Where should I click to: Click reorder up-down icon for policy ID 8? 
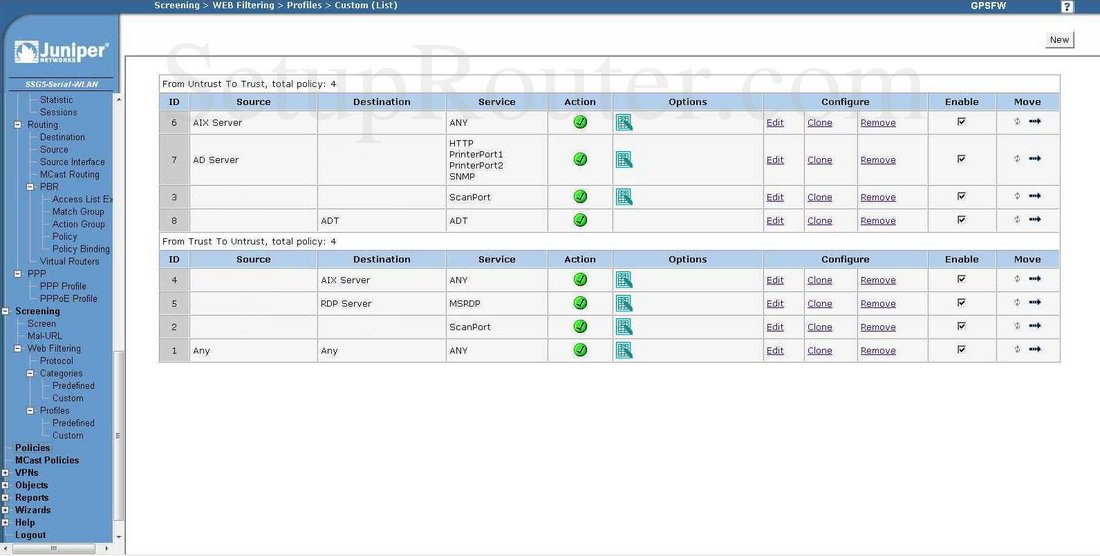[1017, 219]
